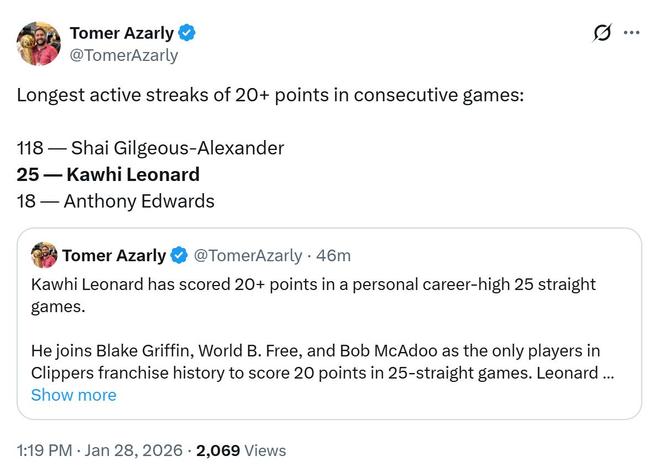Select the @TomerAzarly handle in the quoted post
The height and width of the screenshot is (466, 660).
tap(247, 256)
